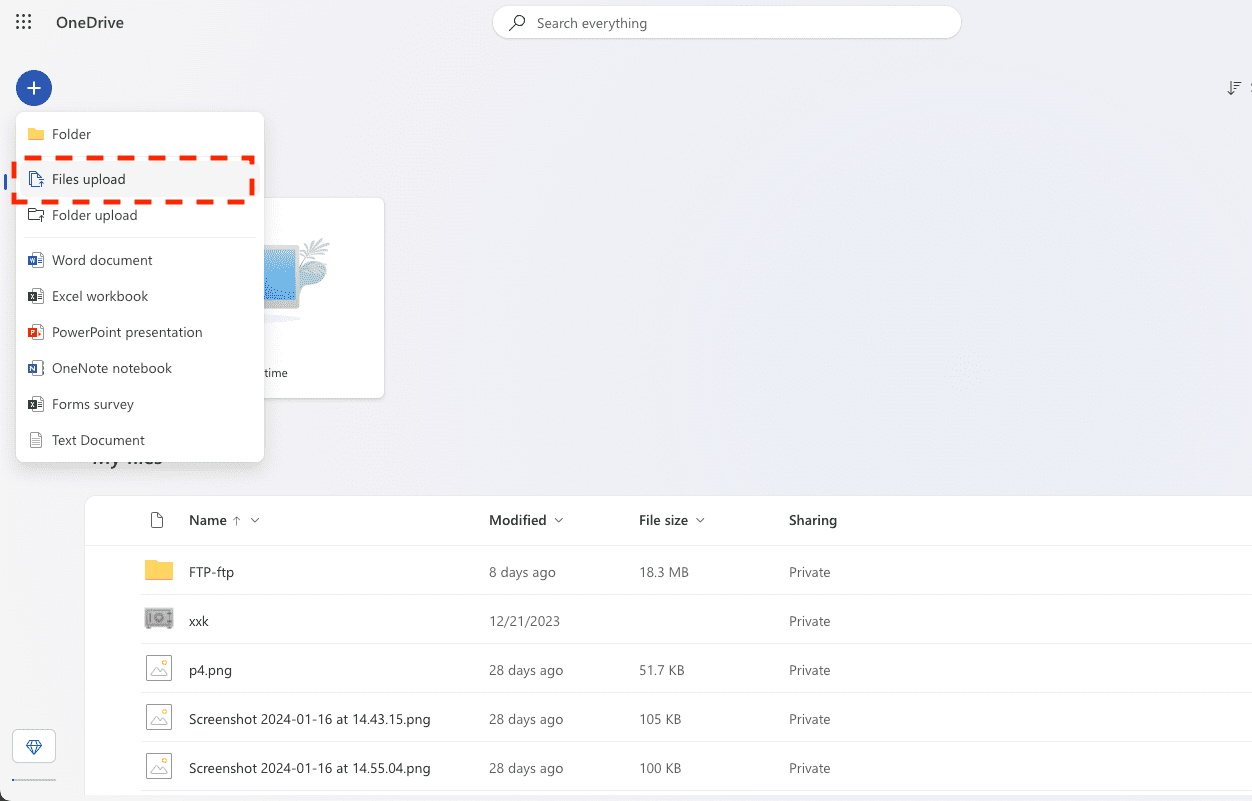Click the xxk vault icon
1252x801 pixels.
coord(159,619)
